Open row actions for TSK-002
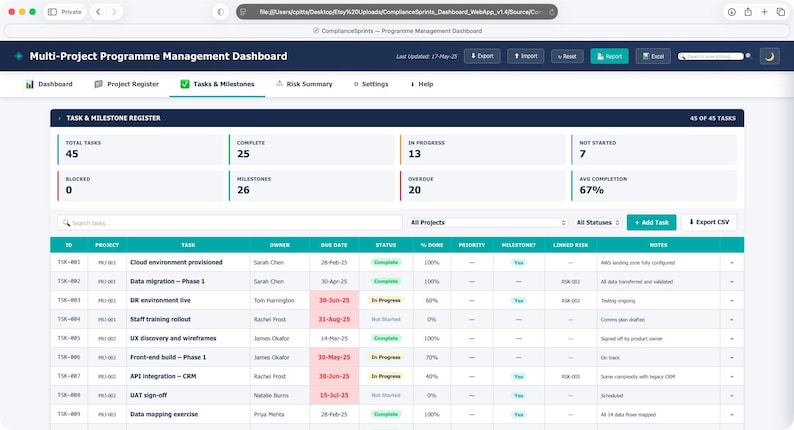794x430 pixels. click(x=732, y=282)
